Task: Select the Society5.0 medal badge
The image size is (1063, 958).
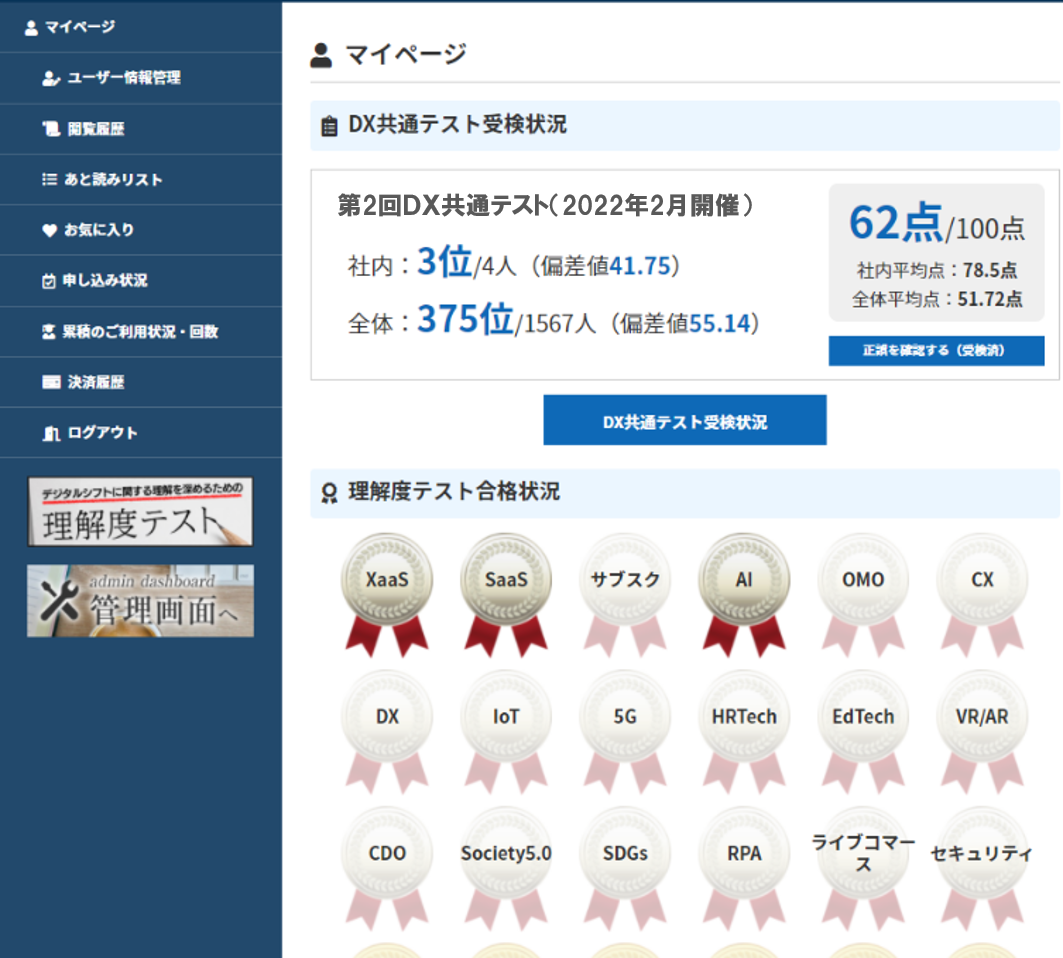Action: pyautogui.click(x=506, y=868)
